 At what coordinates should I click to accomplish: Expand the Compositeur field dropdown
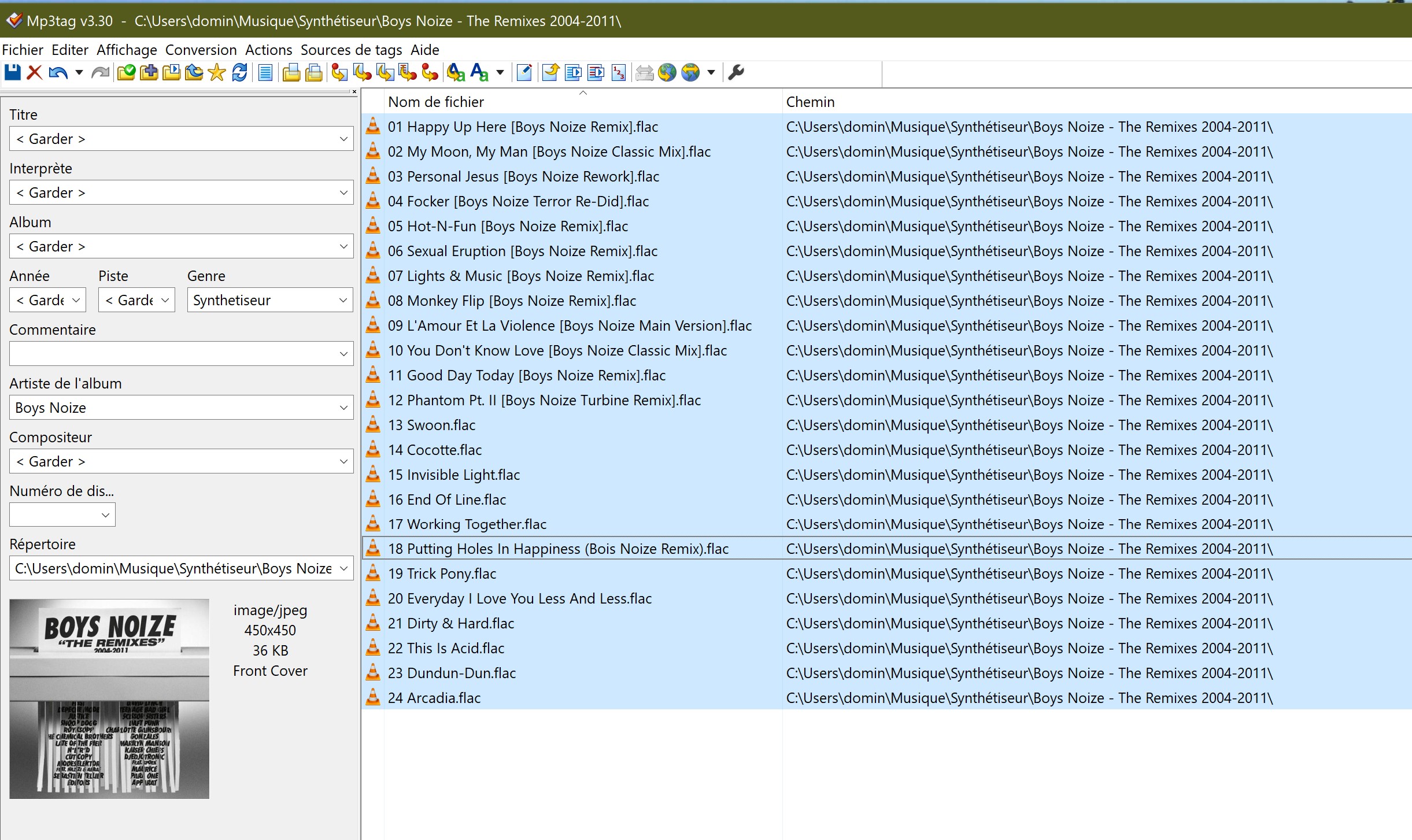tap(343, 461)
